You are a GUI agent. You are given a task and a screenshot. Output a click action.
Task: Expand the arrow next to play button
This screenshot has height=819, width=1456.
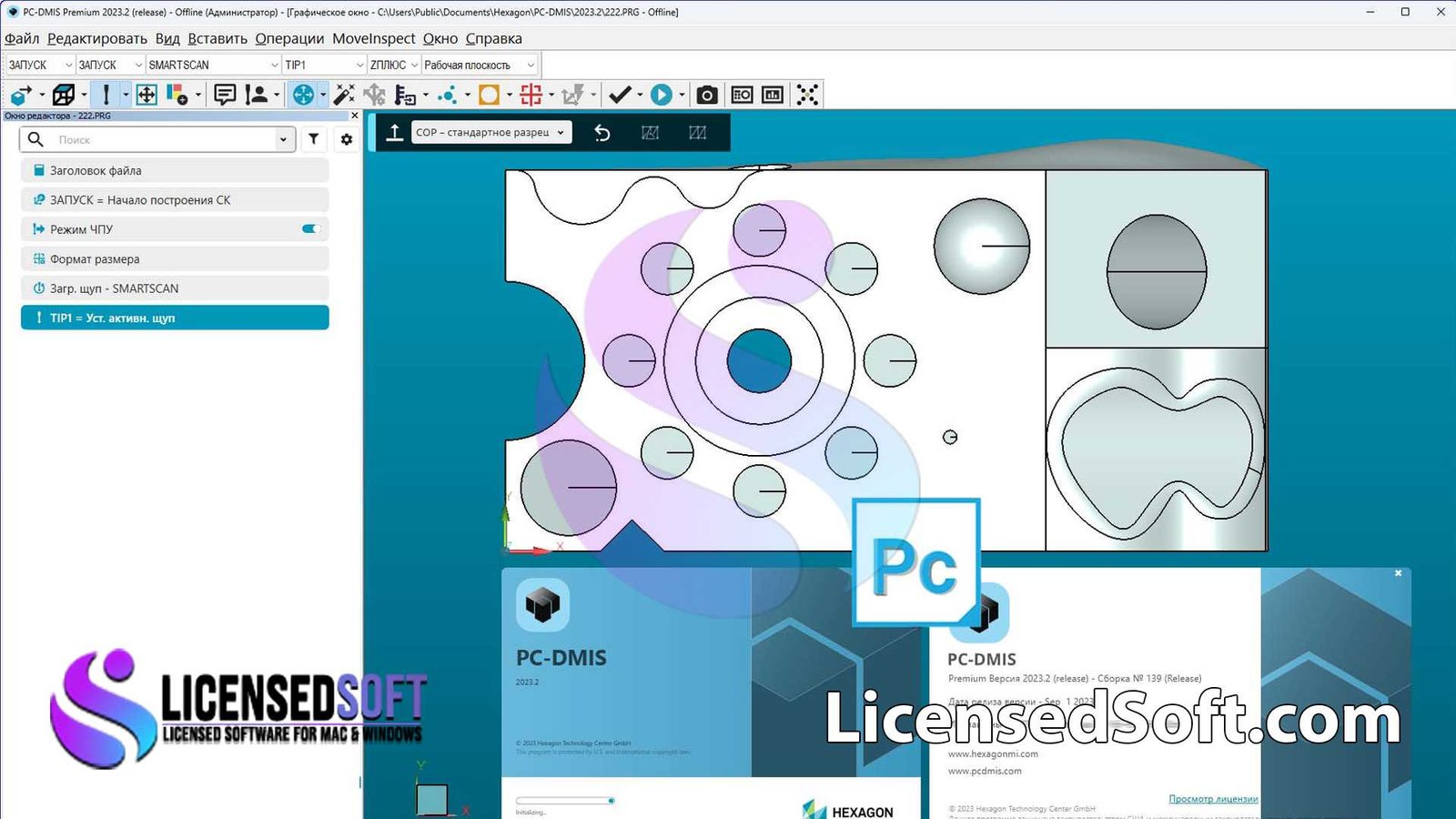click(682, 95)
